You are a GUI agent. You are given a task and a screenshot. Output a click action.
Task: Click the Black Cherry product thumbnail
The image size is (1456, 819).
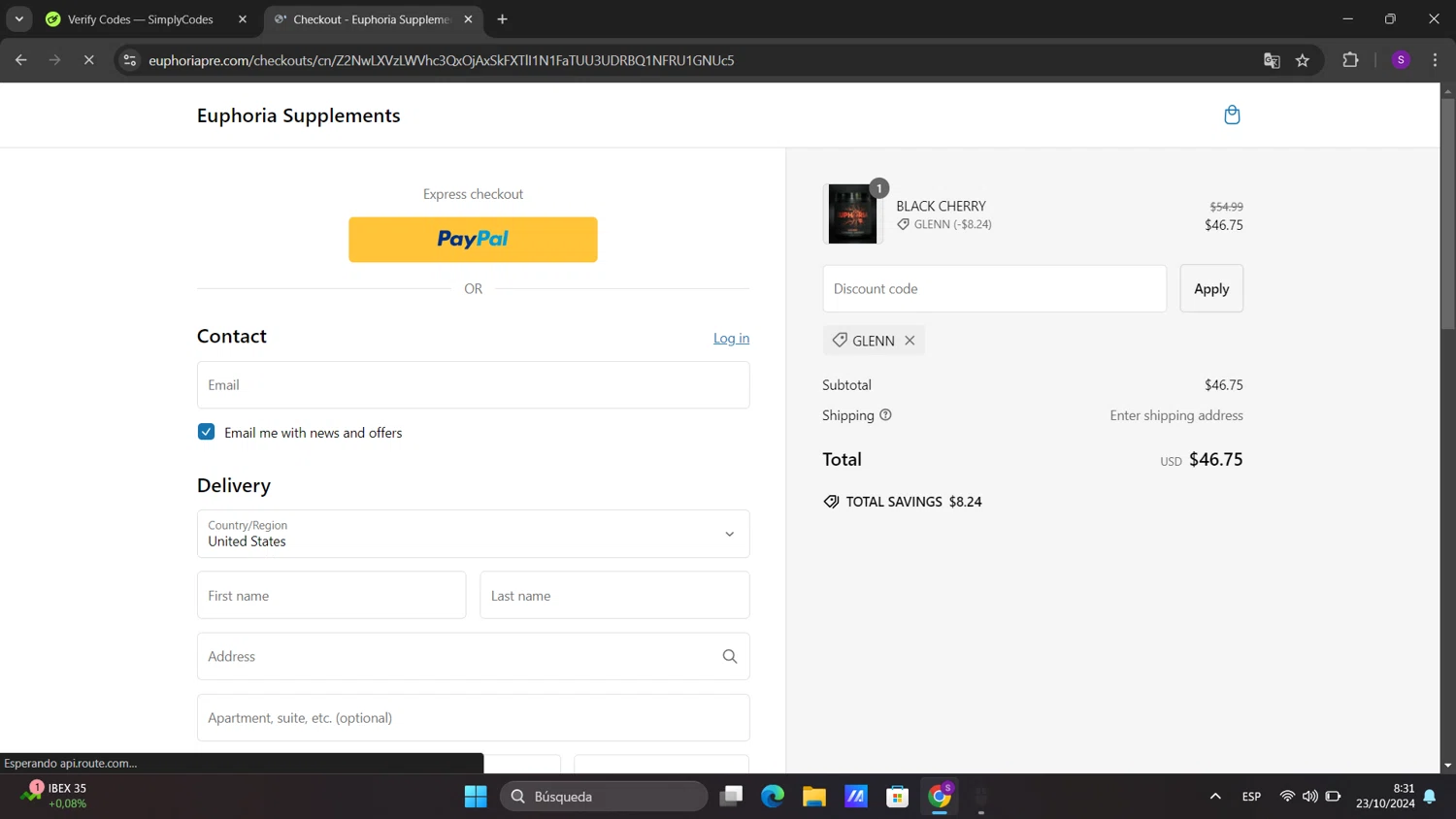coord(853,214)
